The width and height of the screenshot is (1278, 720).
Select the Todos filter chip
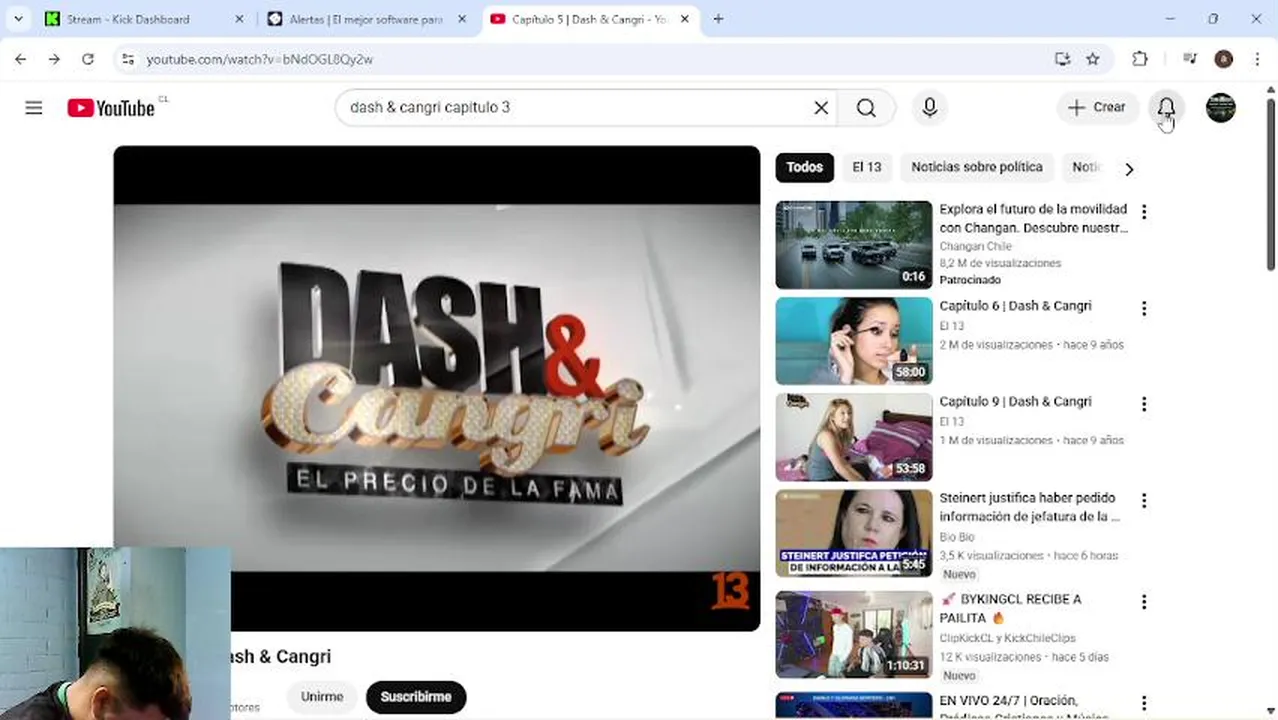[804, 167]
